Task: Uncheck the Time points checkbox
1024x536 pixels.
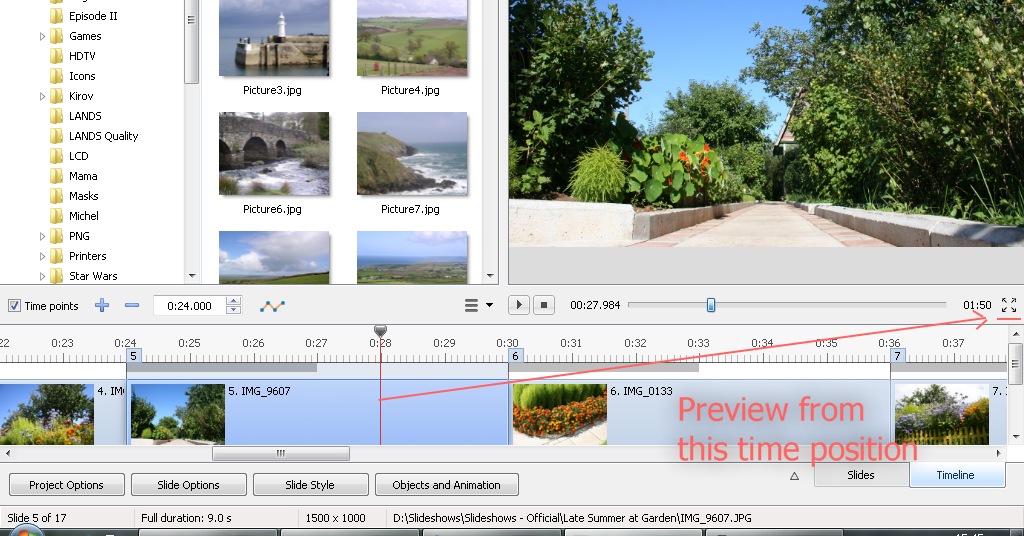Action: coord(14,306)
